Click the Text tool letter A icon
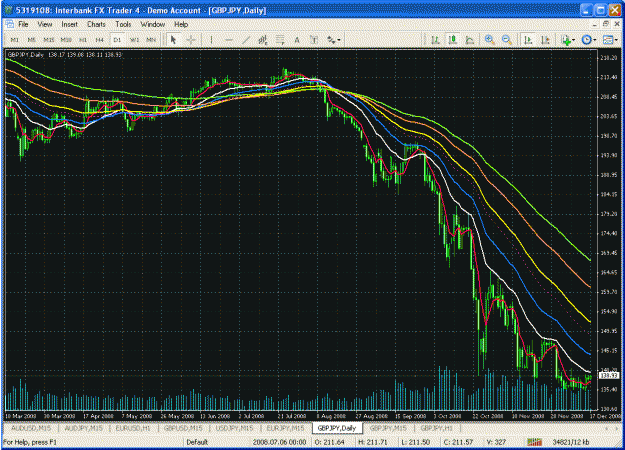Viewport: 625px width, 450px height. 297,40
